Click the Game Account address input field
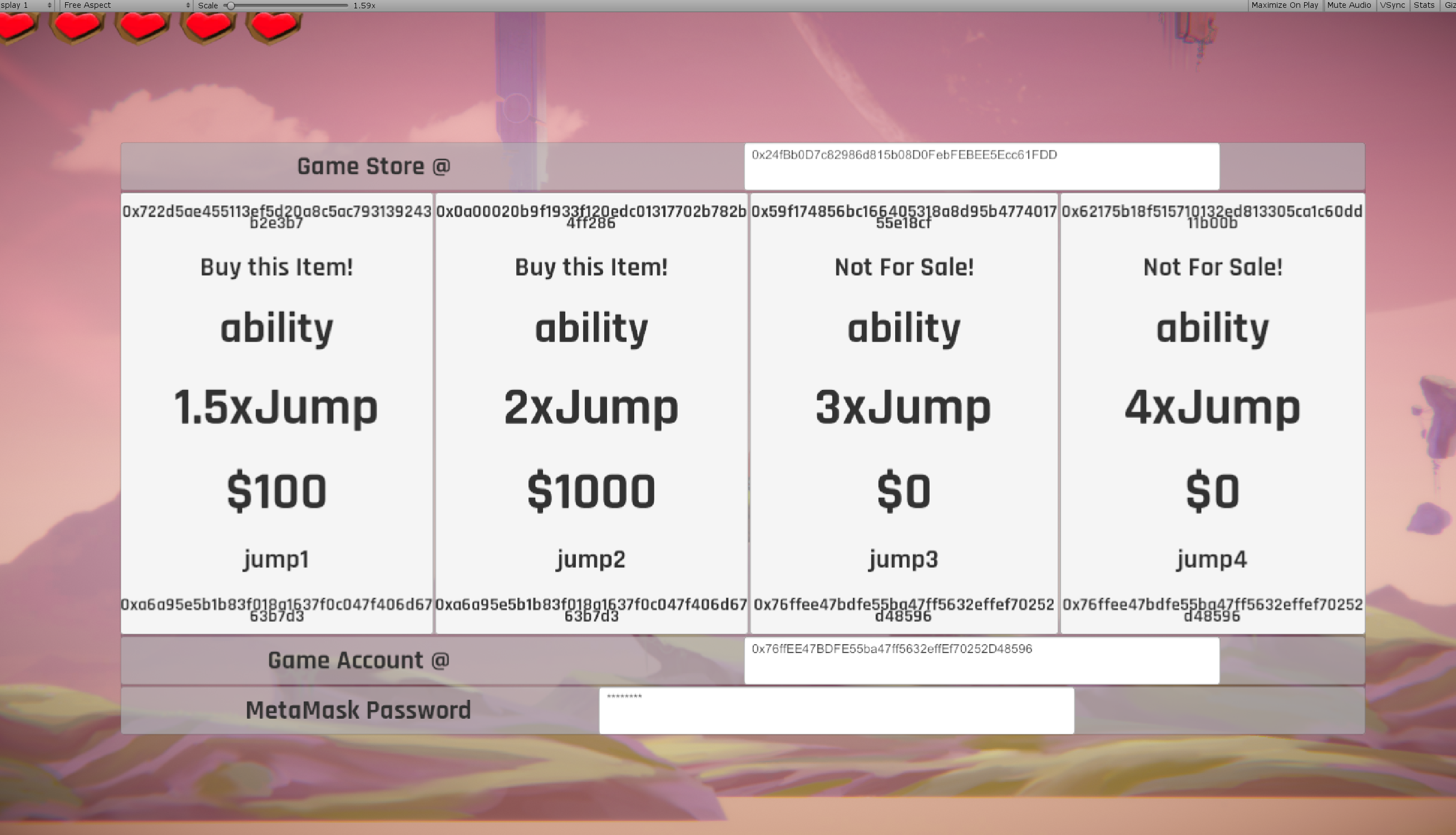Image resolution: width=1456 pixels, height=835 pixels. point(981,660)
